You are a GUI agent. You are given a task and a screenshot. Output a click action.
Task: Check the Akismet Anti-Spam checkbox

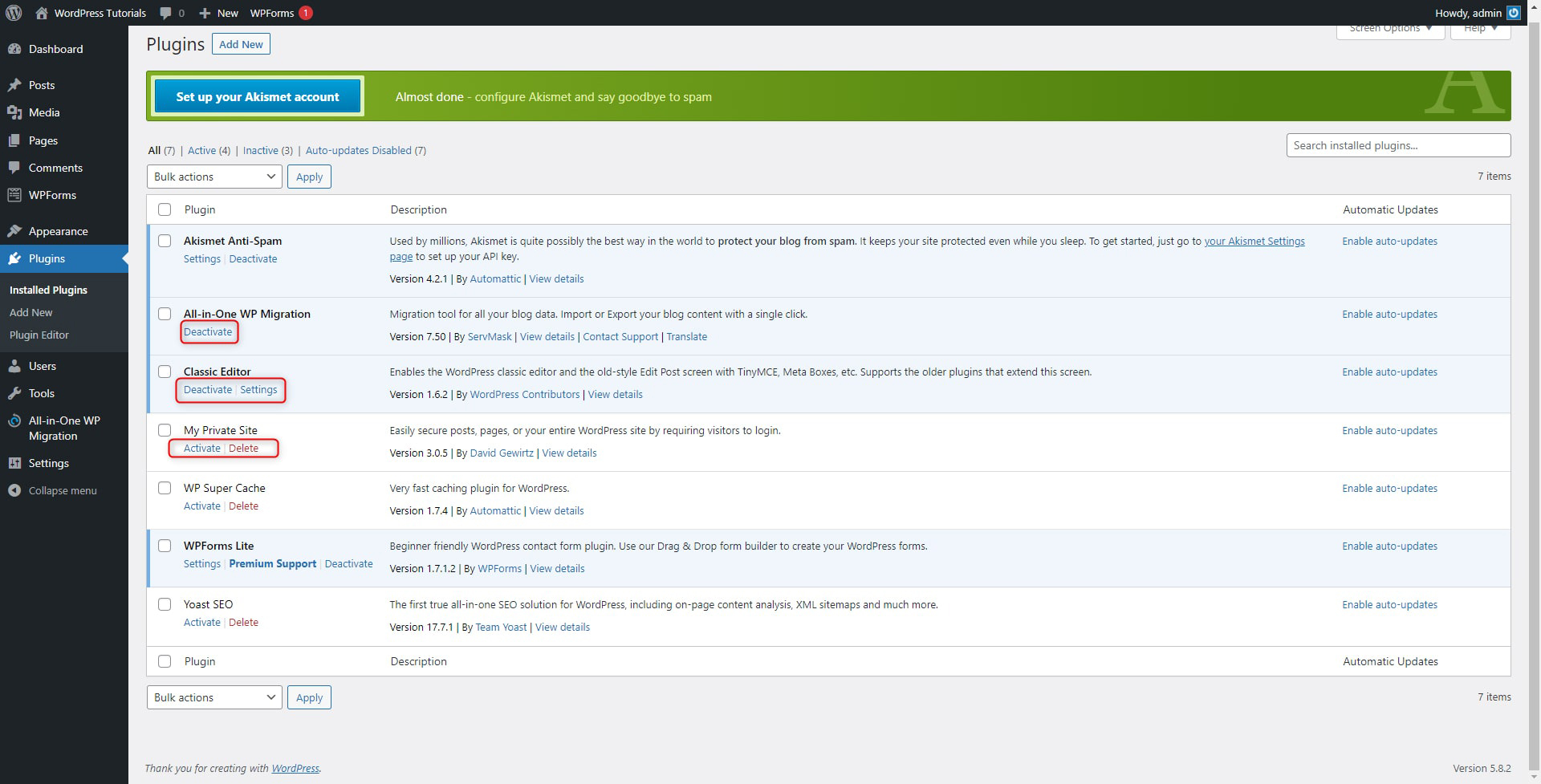pyautogui.click(x=165, y=241)
